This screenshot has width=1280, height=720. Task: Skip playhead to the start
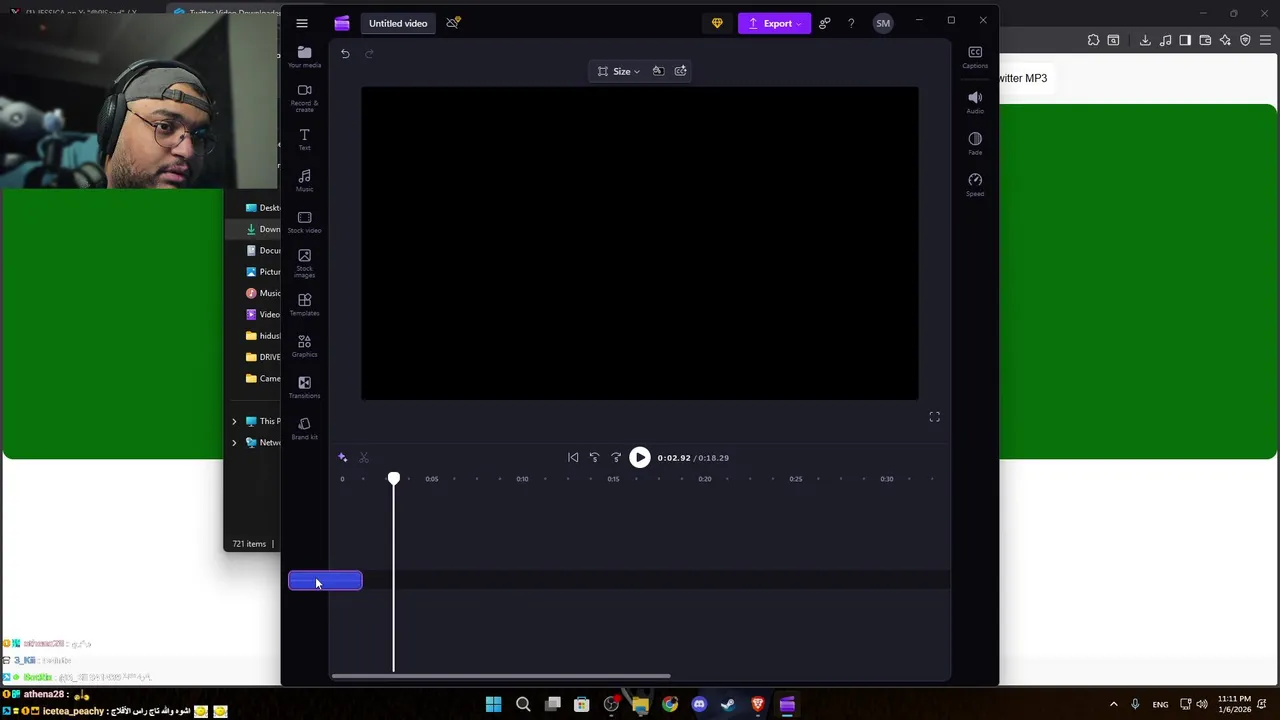573,458
